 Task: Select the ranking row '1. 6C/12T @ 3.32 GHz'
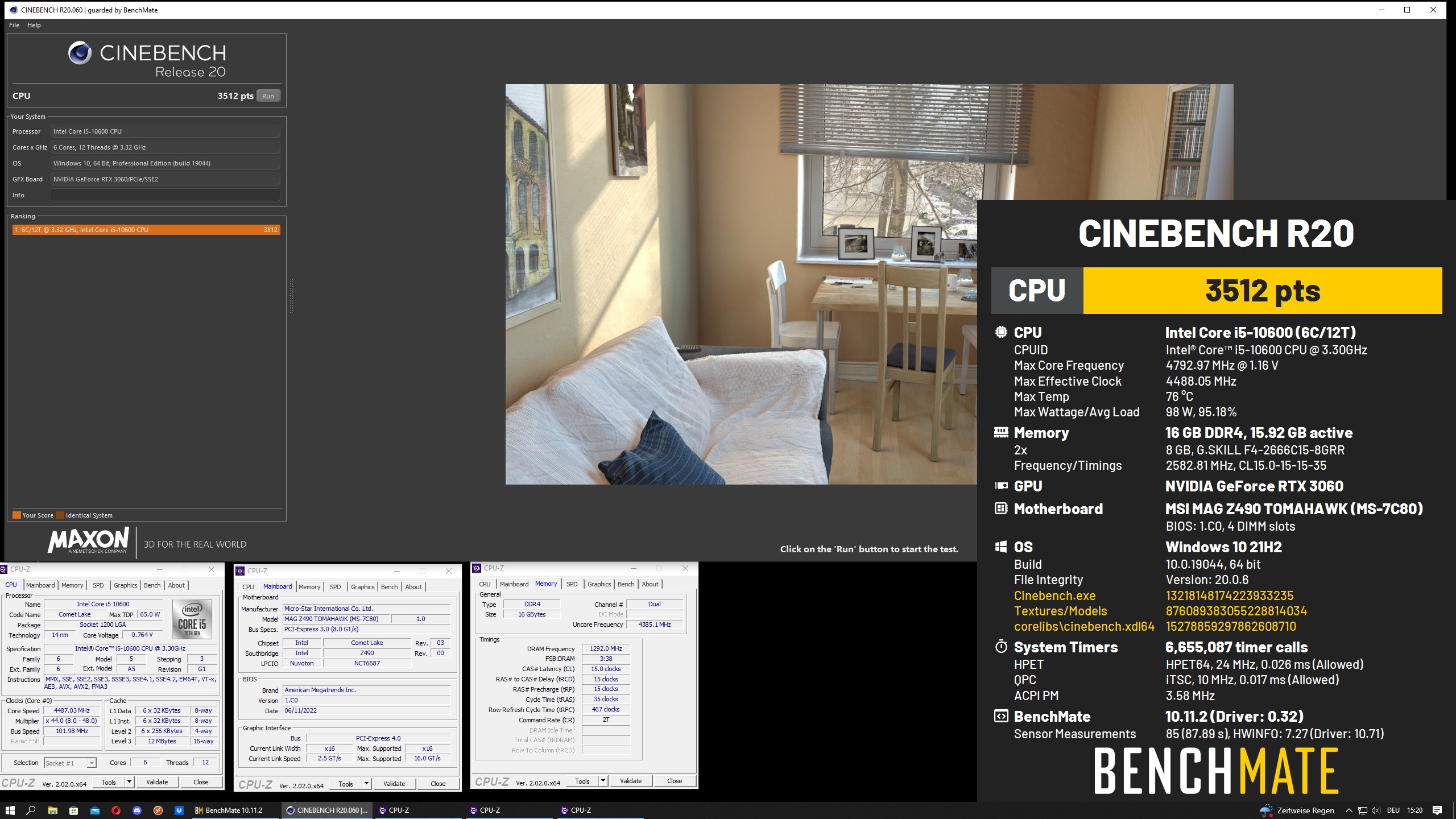point(146,230)
